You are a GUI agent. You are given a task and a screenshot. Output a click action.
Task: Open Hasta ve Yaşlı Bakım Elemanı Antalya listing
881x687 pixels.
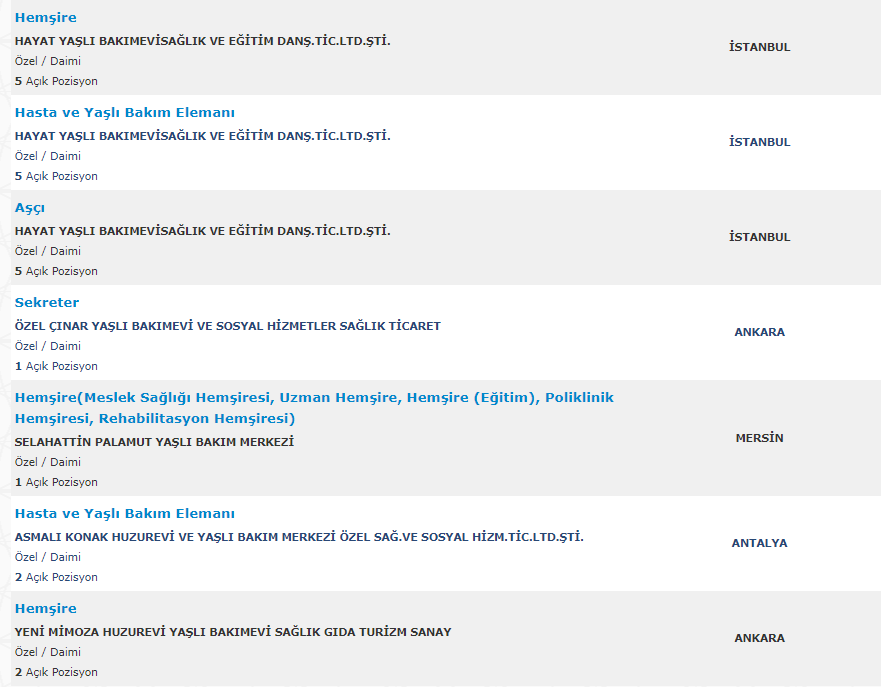[x=125, y=513]
